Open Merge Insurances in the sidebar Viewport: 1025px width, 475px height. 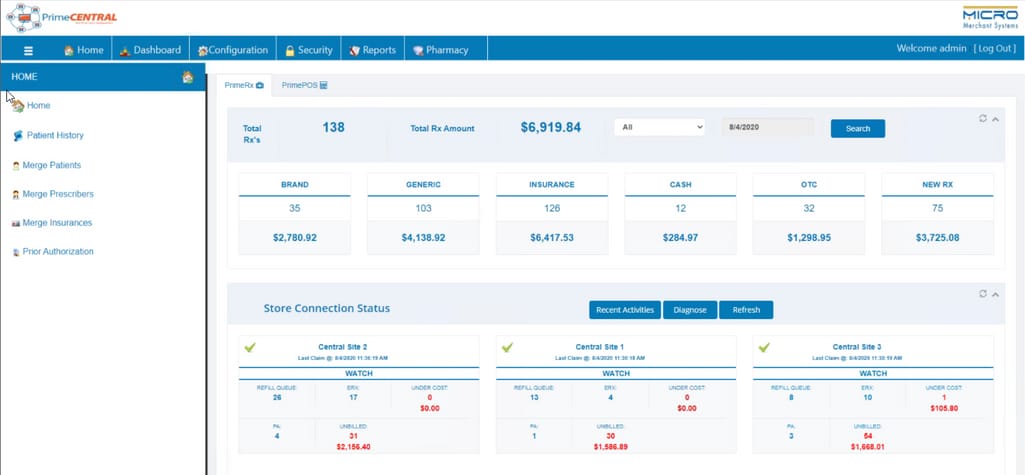click(x=57, y=223)
